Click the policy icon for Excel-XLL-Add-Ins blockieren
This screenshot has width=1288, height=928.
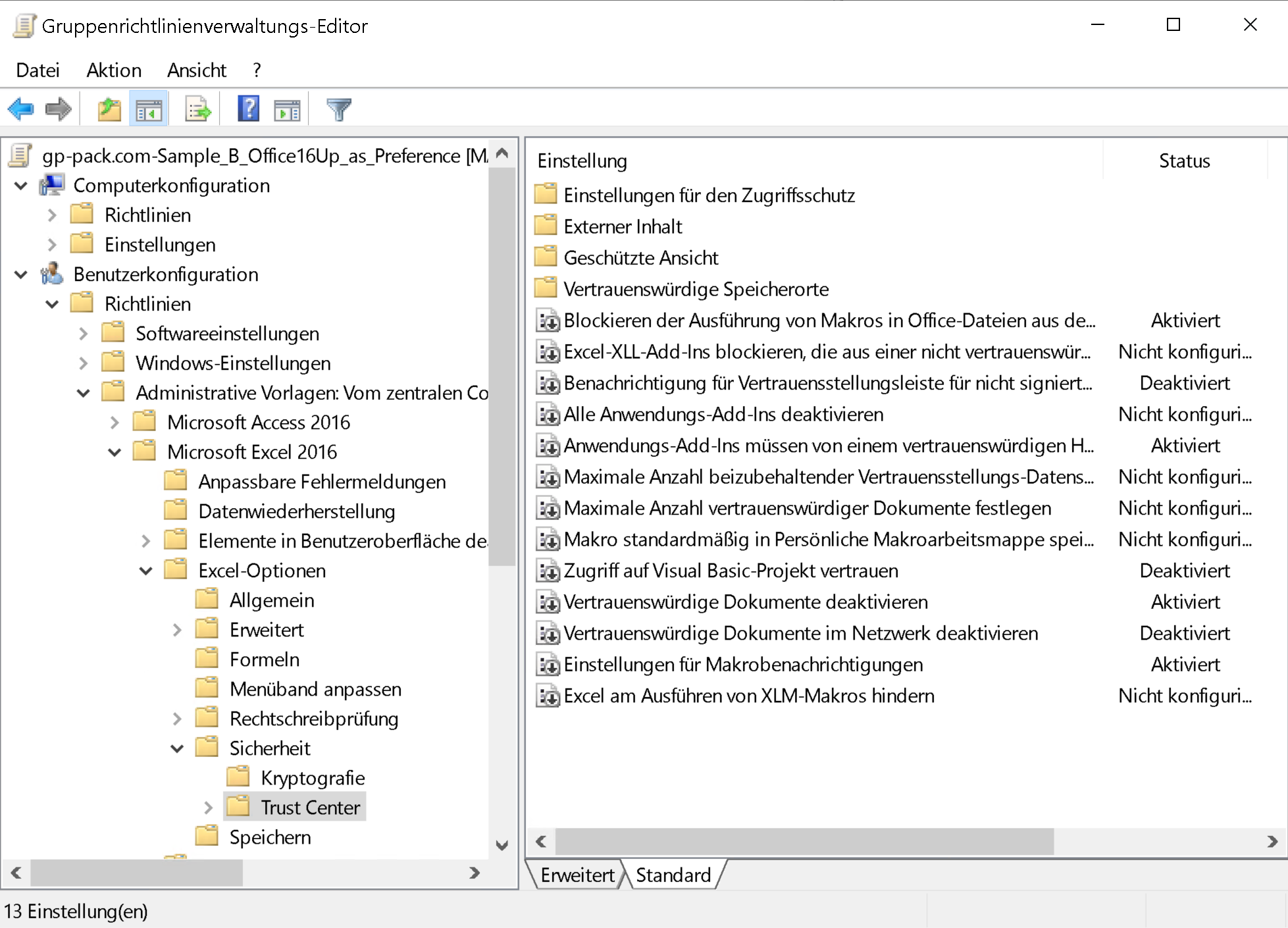pyautogui.click(x=548, y=352)
